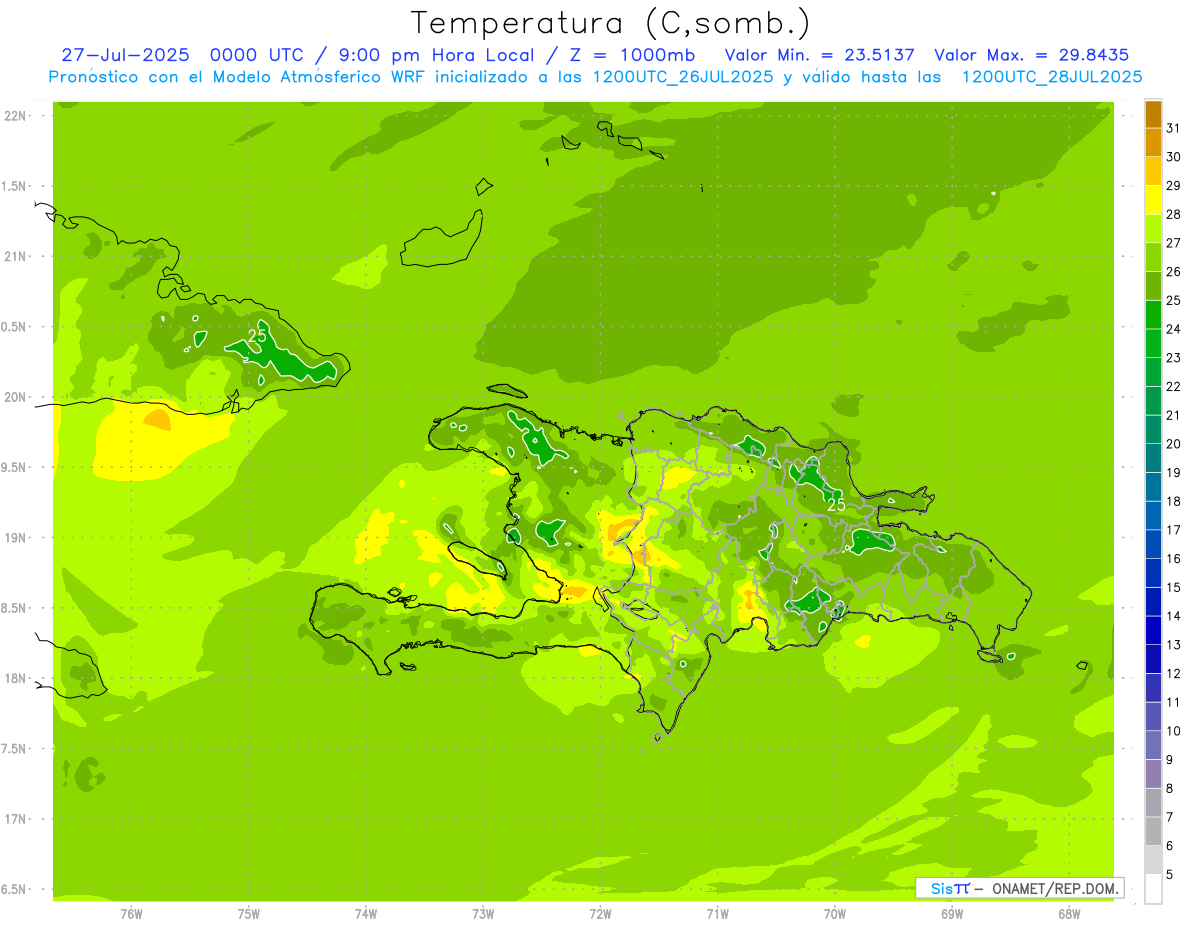Click the '0000 UTC' time text

pos(258,55)
